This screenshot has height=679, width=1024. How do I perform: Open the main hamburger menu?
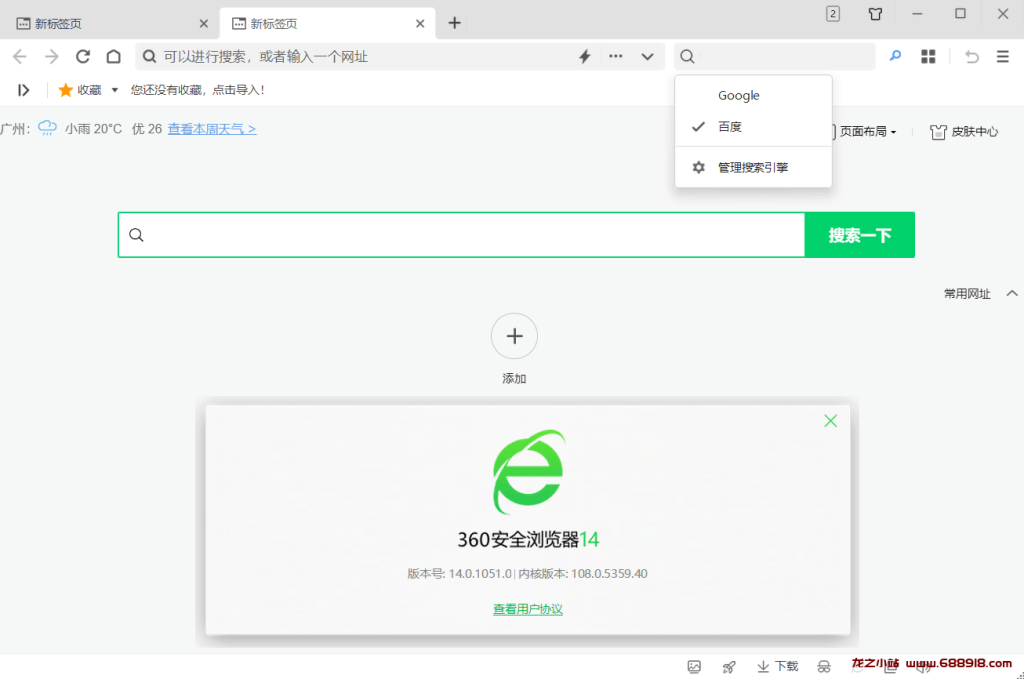click(1002, 57)
